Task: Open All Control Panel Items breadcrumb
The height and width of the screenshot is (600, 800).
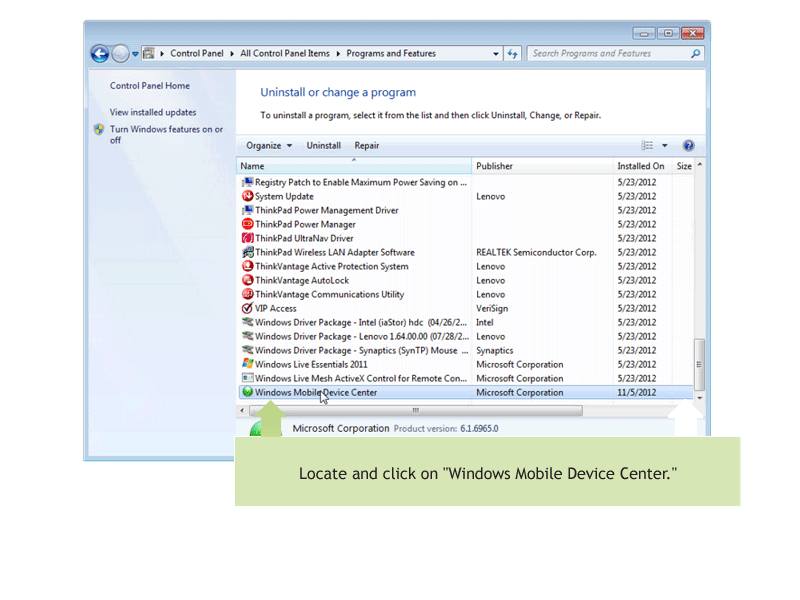Action: (285, 53)
